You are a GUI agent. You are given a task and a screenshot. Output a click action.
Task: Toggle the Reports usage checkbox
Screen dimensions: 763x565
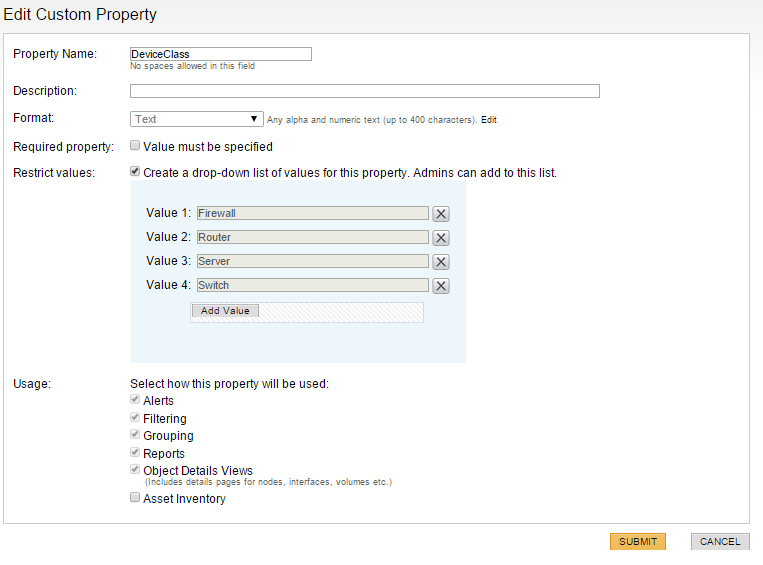click(x=135, y=453)
